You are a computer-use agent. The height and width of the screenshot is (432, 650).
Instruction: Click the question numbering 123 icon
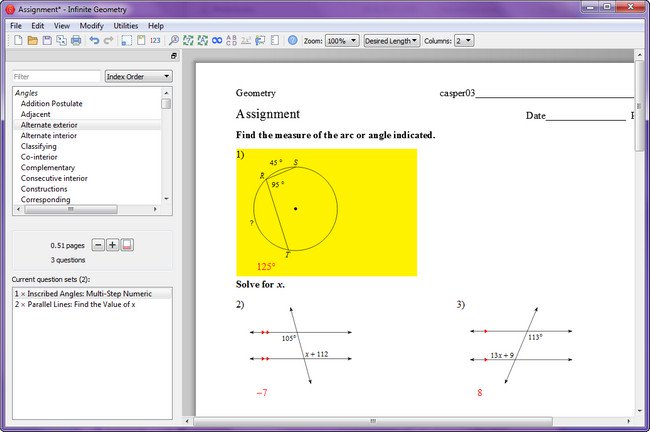click(155, 41)
